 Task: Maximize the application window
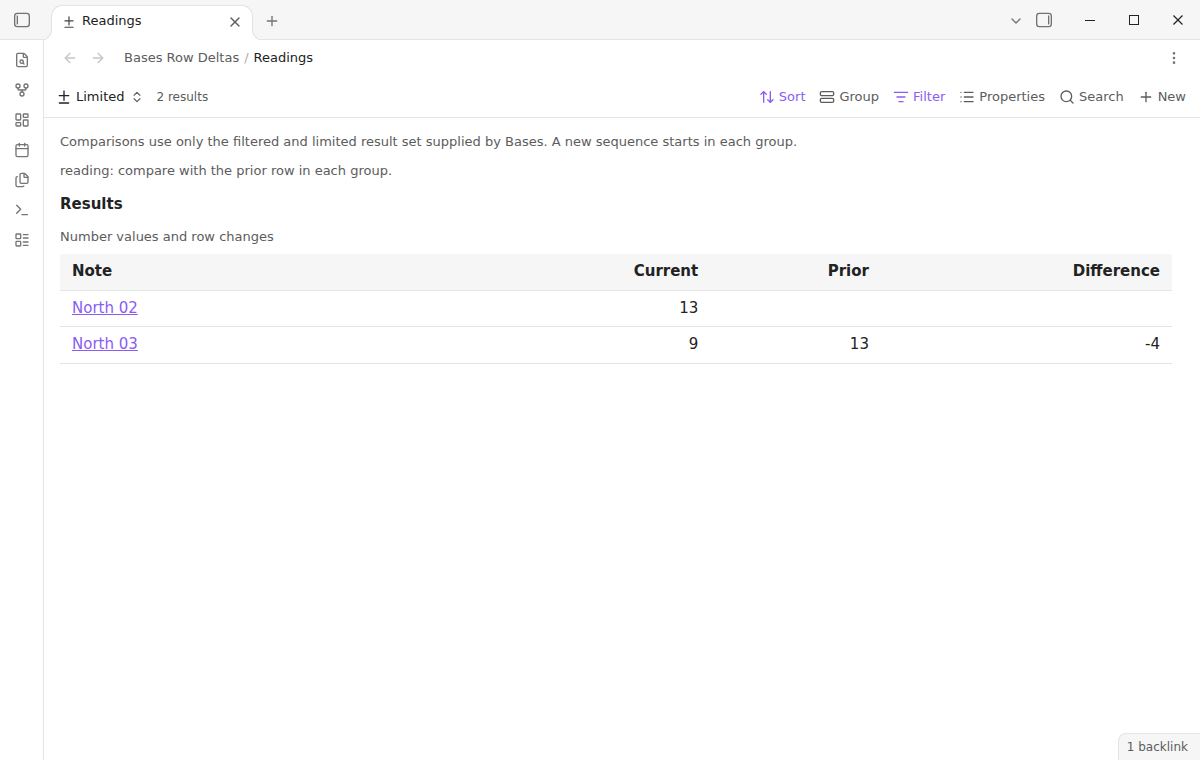pos(1134,20)
